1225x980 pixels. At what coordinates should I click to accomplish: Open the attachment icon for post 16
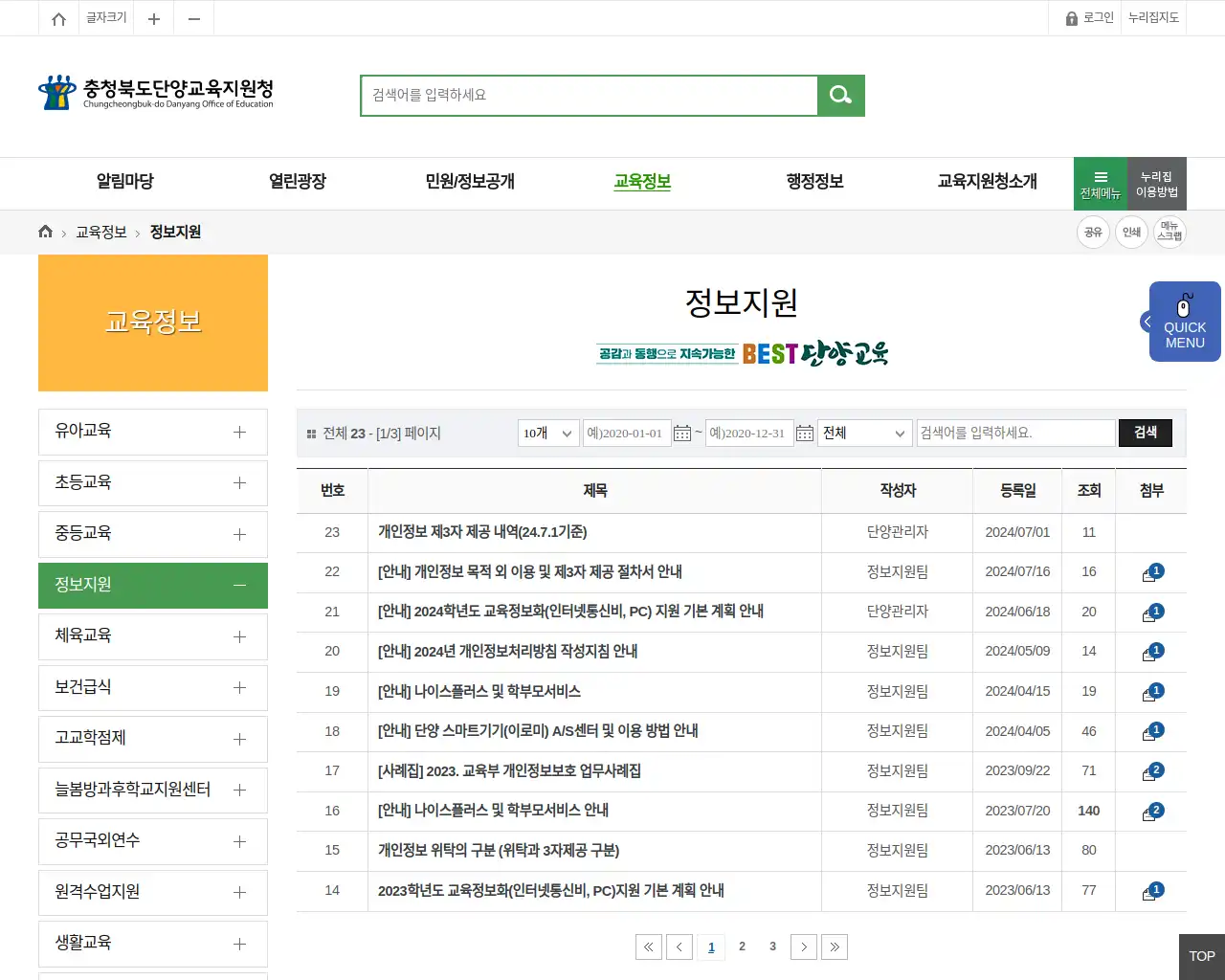[1152, 812]
